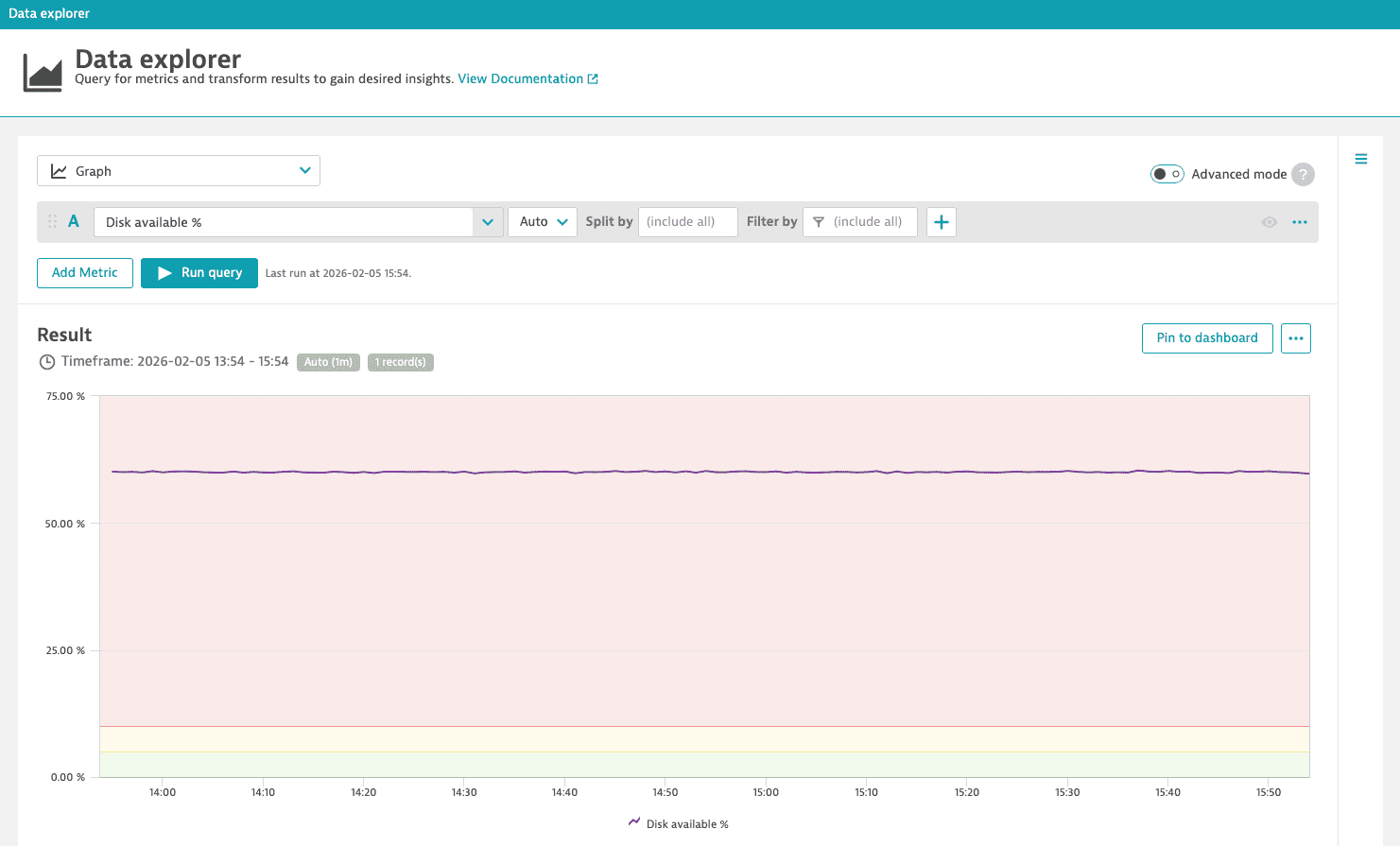The height and width of the screenshot is (846, 1400).
Task: Grab the drag handle icon for metric A
Action: coord(52,221)
